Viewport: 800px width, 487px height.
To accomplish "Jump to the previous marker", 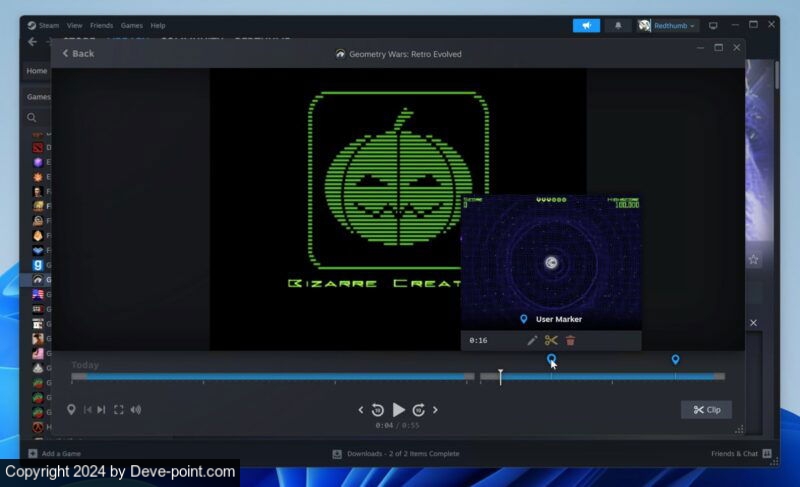I will (x=87, y=409).
